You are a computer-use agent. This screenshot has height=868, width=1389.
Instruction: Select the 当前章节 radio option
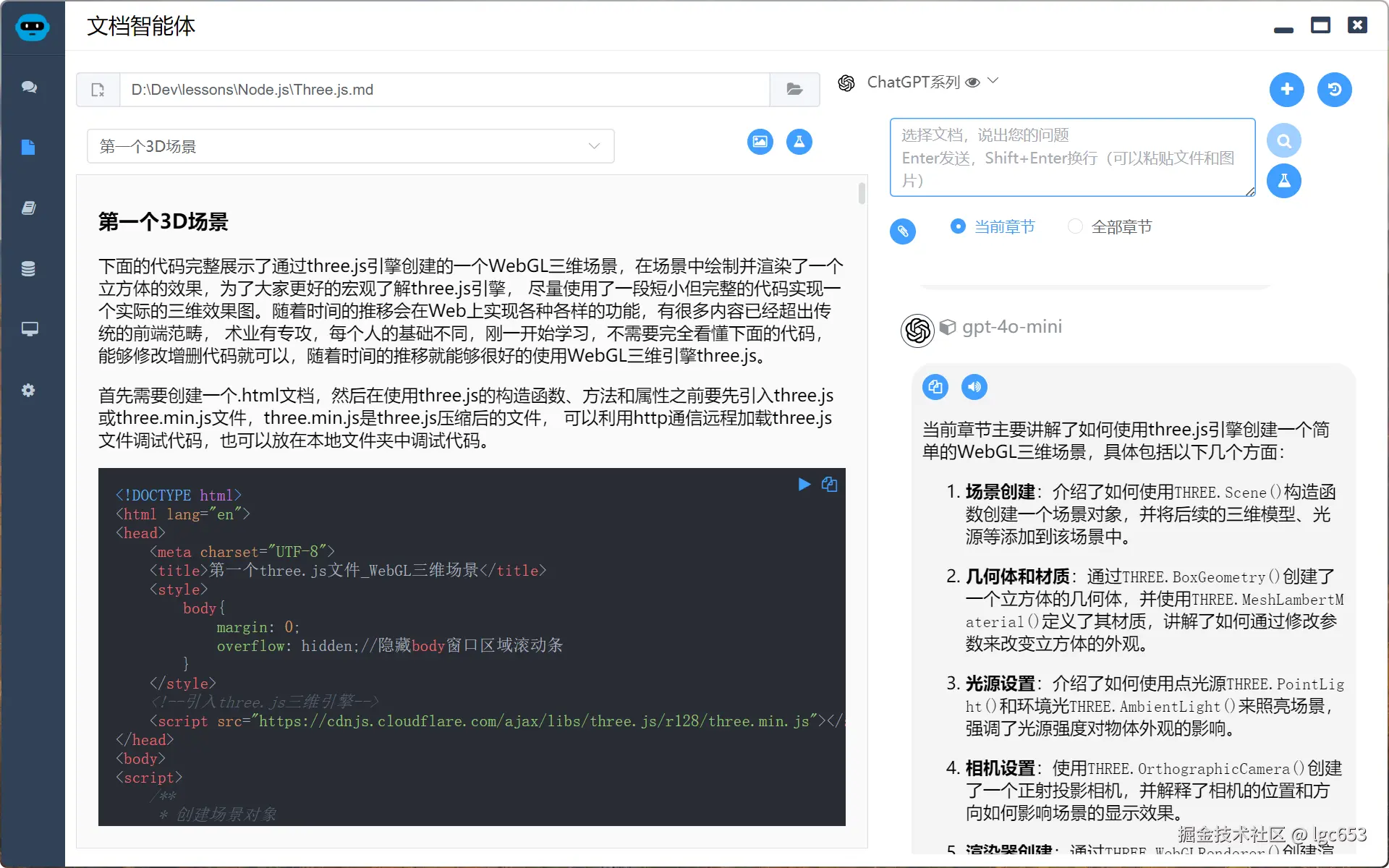pos(958,226)
